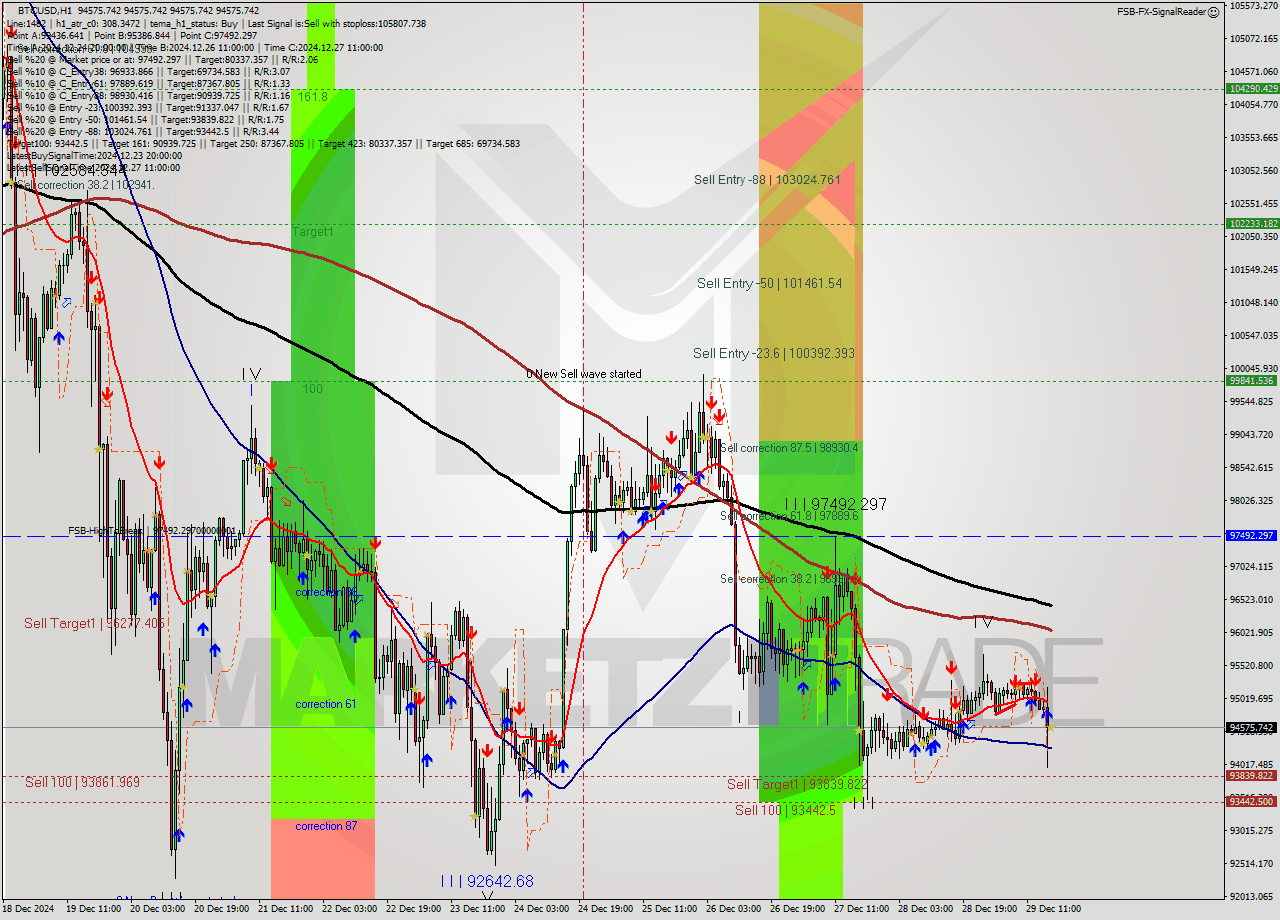Click the '0 New Sell wave started' annotation
This screenshot has width=1280, height=920.
point(584,374)
